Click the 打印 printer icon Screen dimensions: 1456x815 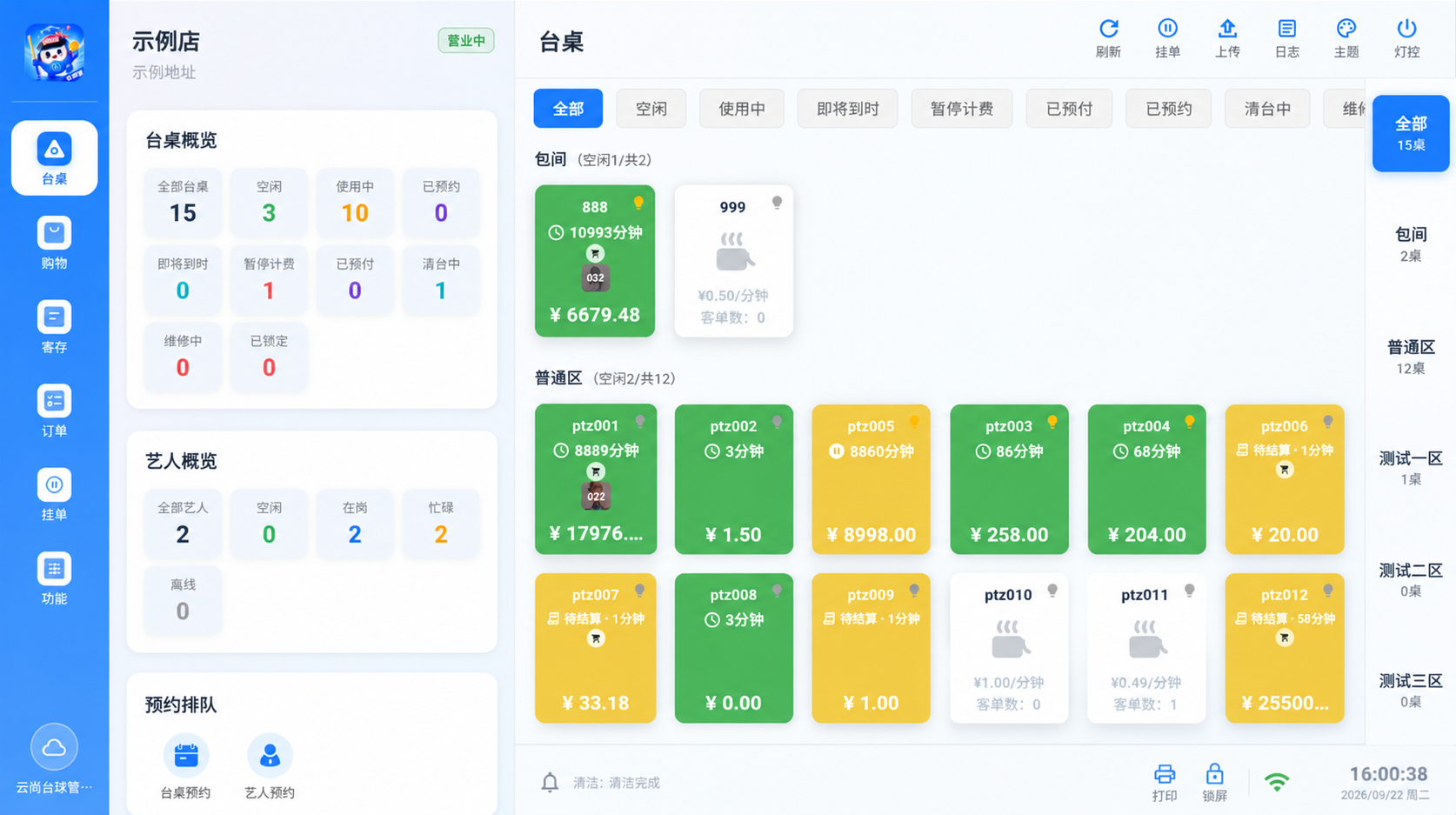1165,774
